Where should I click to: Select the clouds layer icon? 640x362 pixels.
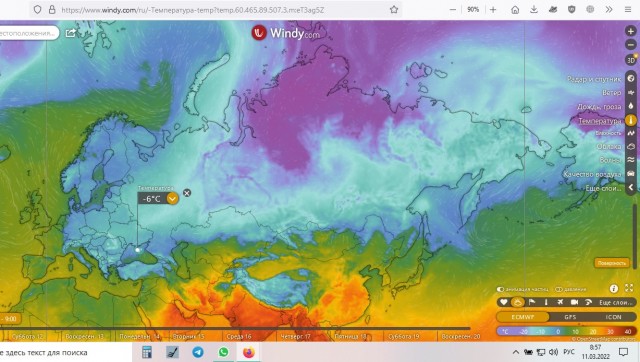click(631, 146)
